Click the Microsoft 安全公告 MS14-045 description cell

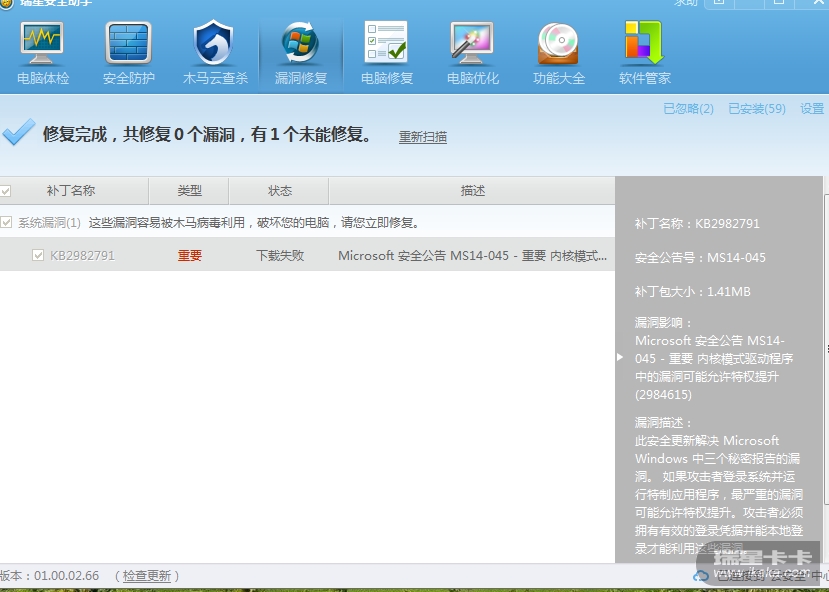pyautogui.click(x=472, y=256)
